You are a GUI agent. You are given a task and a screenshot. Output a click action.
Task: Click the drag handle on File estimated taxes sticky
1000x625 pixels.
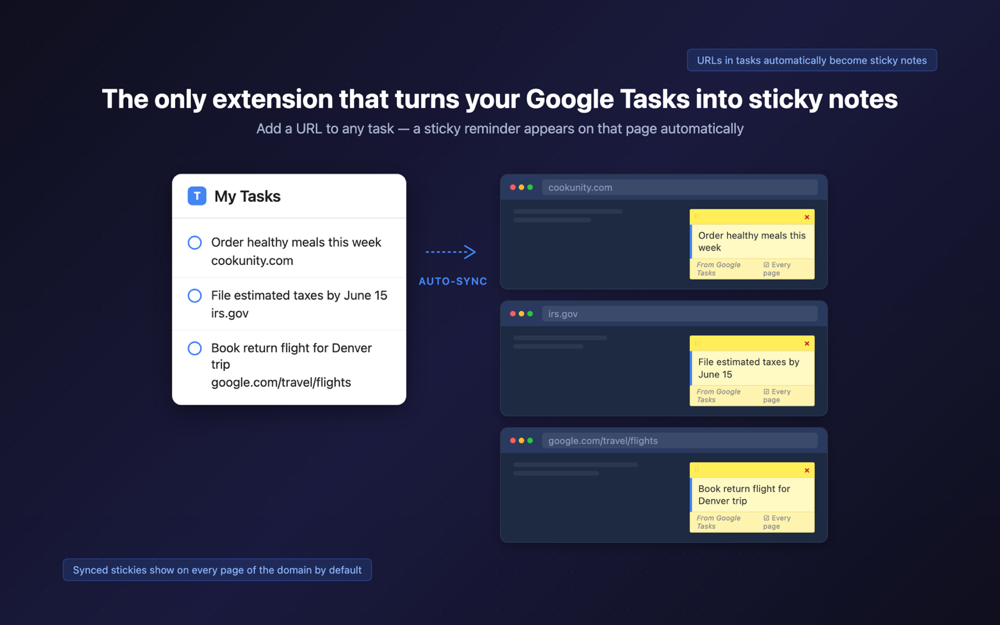coord(696,344)
